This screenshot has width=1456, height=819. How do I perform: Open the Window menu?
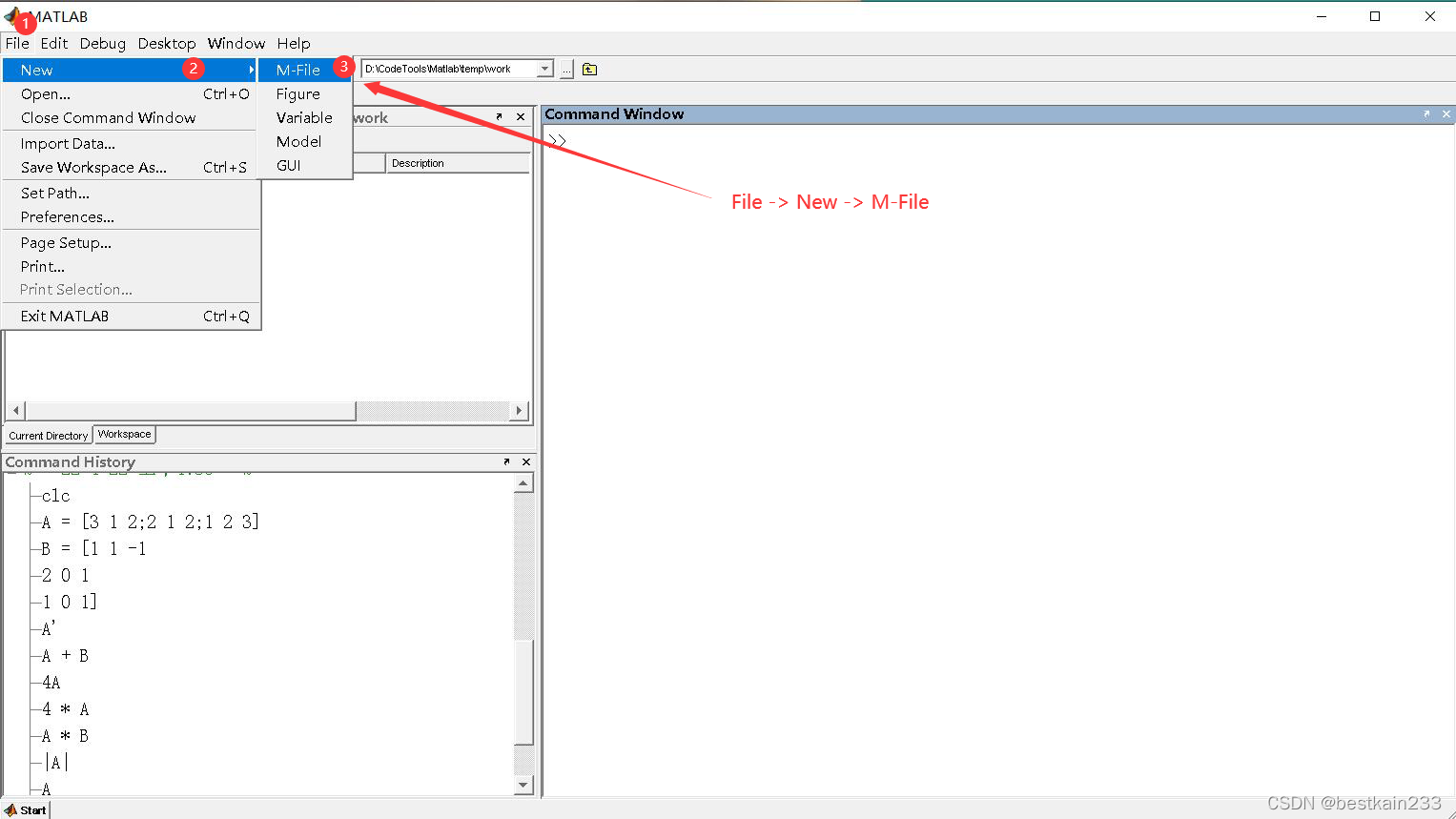pyautogui.click(x=236, y=44)
